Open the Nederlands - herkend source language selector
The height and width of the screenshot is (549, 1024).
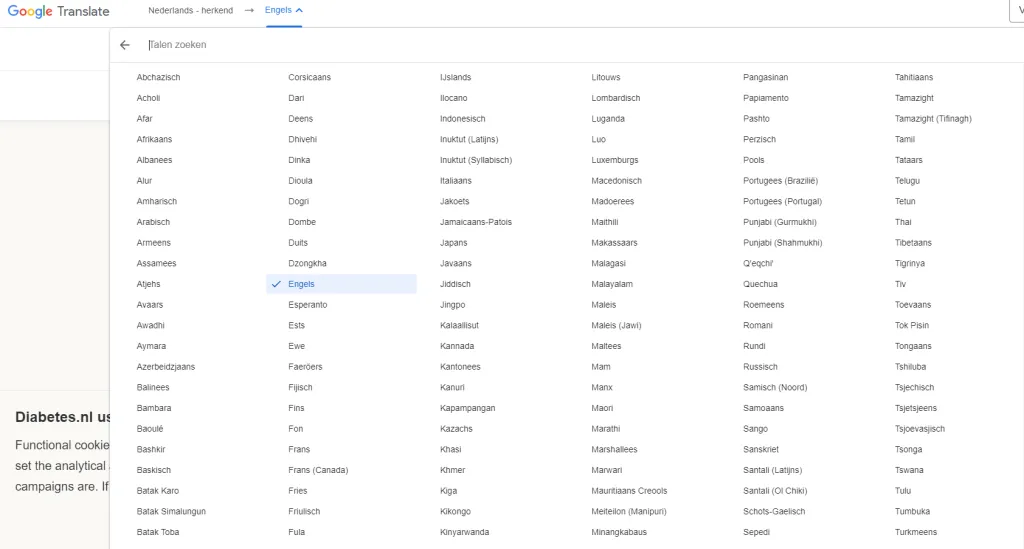click(190, 10)
